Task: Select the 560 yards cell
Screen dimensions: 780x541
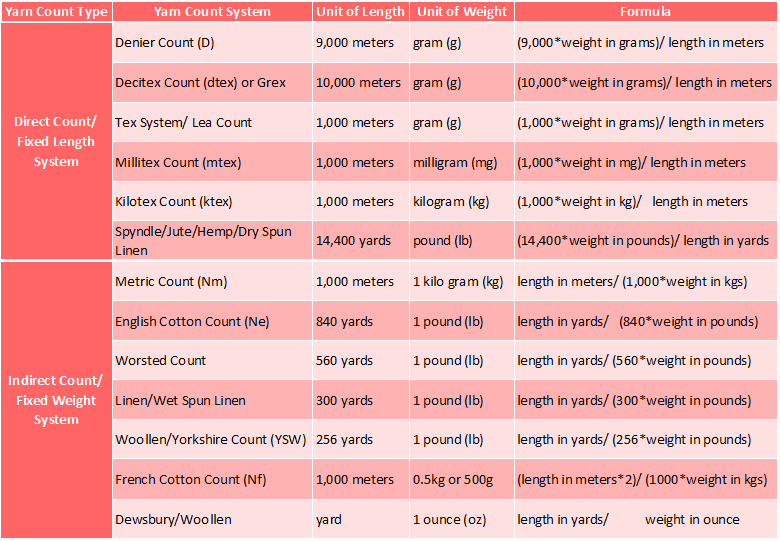Action: (x=345, y=361)
